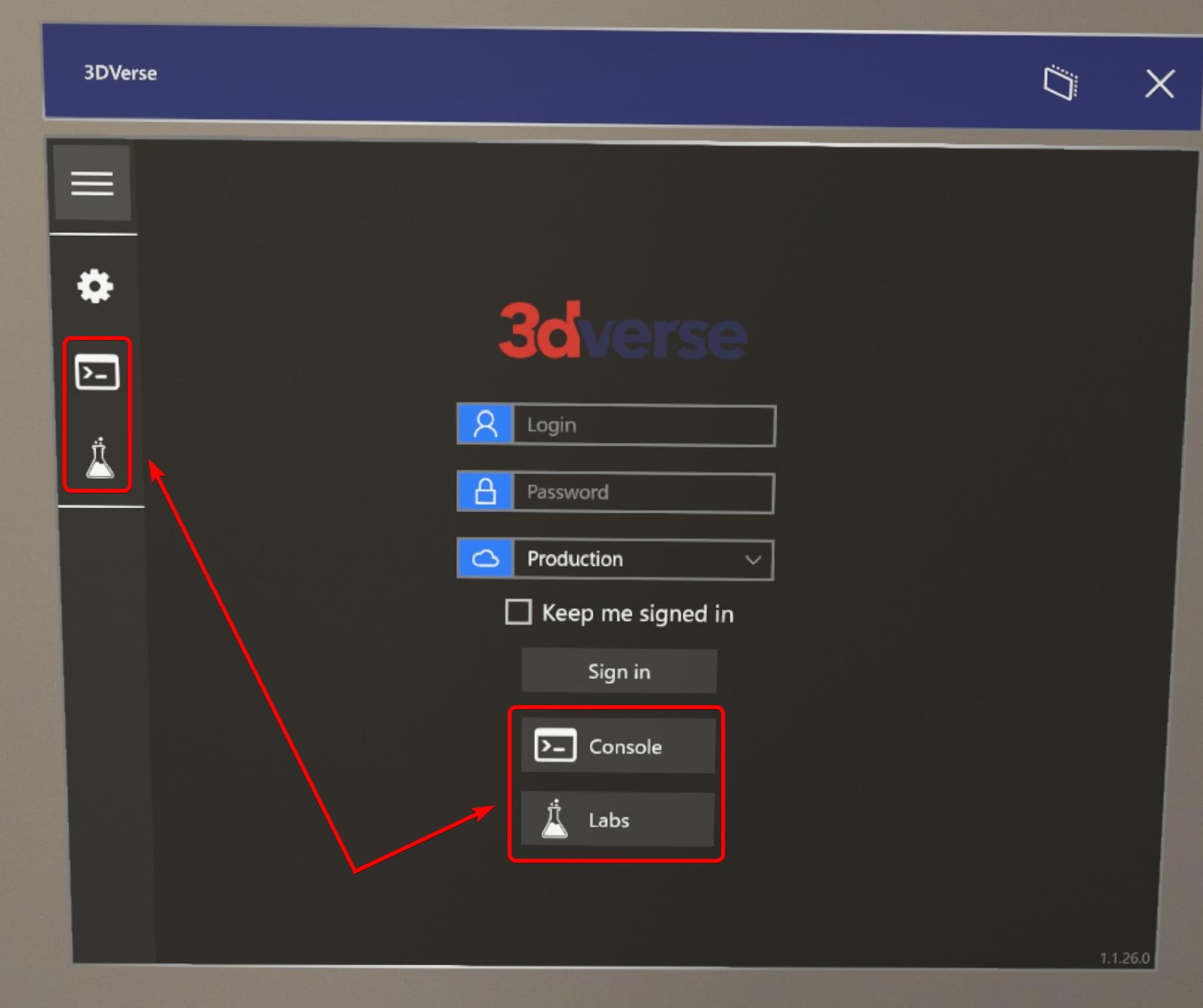Open the Labs flask icon in sidebar
The image size is (1203, 1008).
100,458
